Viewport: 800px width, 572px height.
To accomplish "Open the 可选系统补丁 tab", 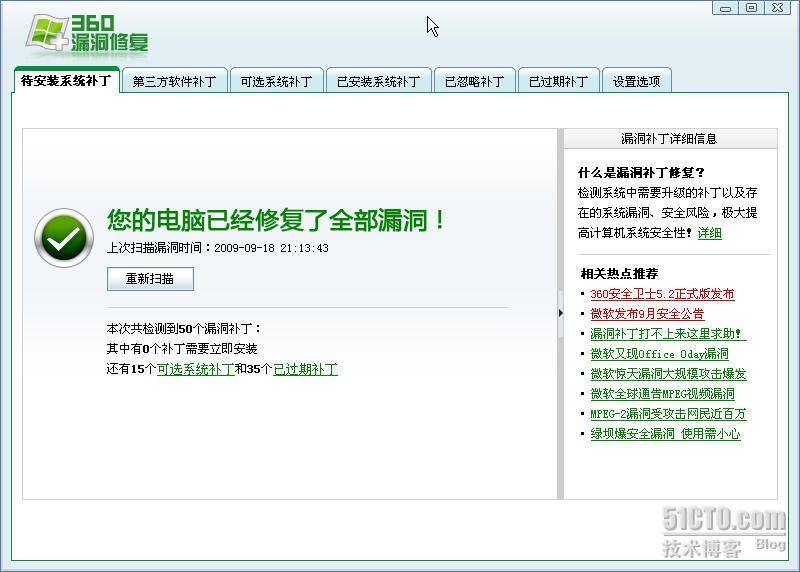I will tap(277, 81).
